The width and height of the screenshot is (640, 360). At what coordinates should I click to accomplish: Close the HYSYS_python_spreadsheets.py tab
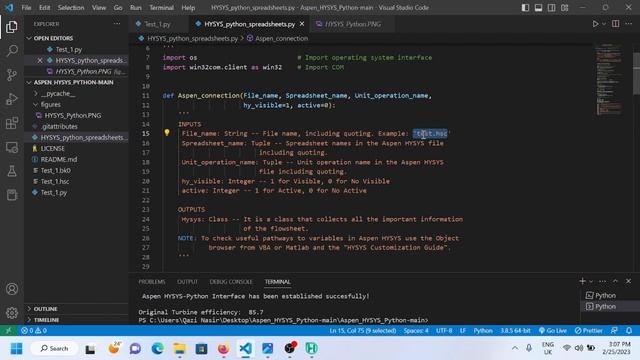tap(302, 24)
